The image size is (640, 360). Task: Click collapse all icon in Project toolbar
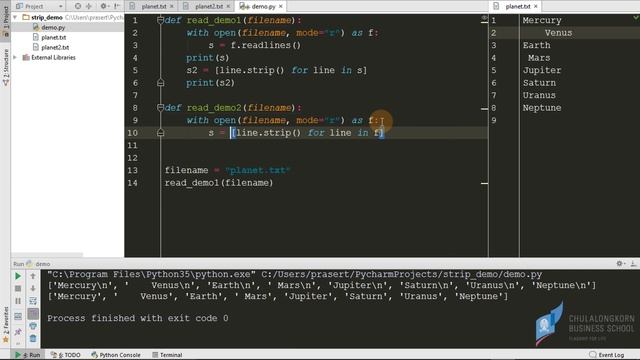coord(89,6)
